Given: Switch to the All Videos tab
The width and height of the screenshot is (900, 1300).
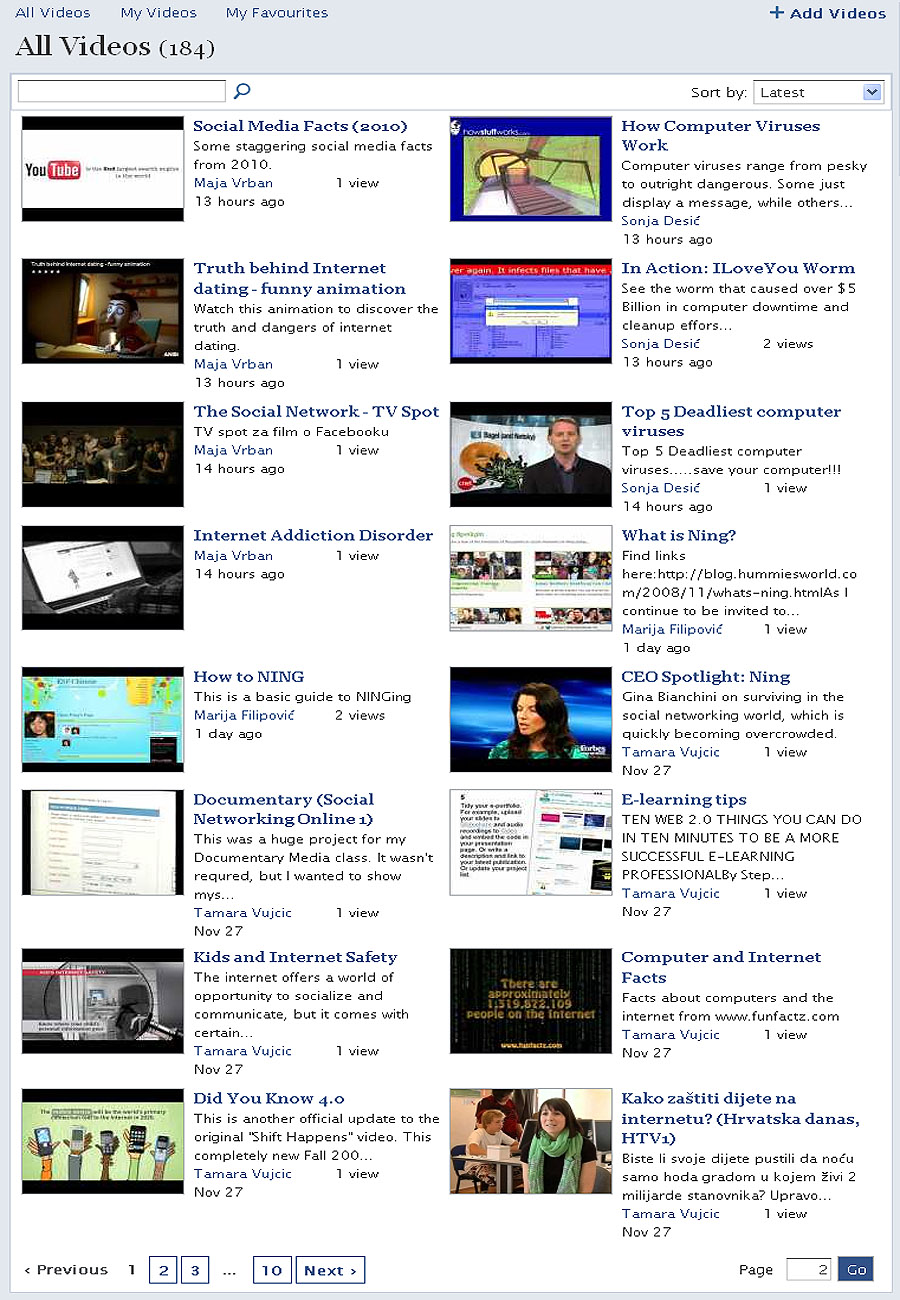Looking at the screenshot, I should (52, 13).
